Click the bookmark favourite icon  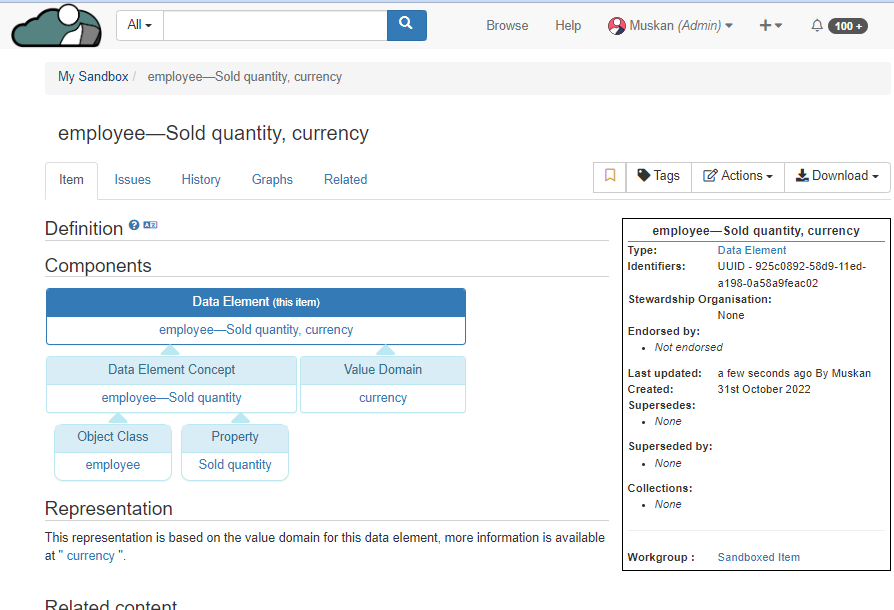pos(610,176)
